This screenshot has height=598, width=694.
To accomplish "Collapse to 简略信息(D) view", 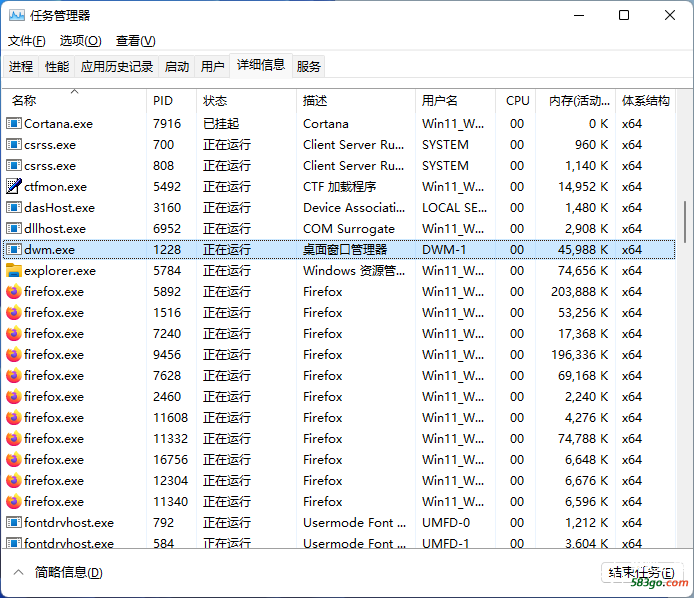I will click(x=58, y=573).
